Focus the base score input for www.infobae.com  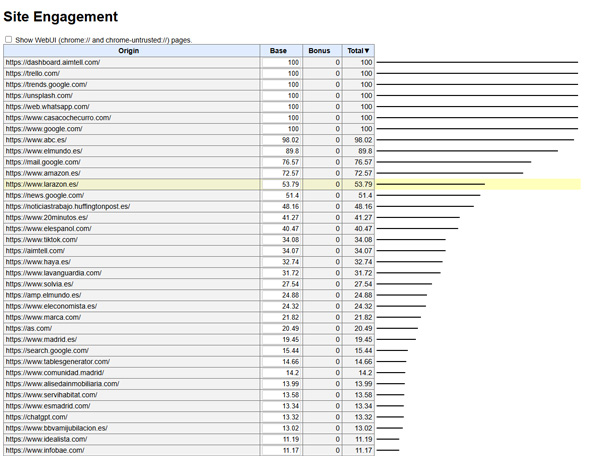coord(281,450)
